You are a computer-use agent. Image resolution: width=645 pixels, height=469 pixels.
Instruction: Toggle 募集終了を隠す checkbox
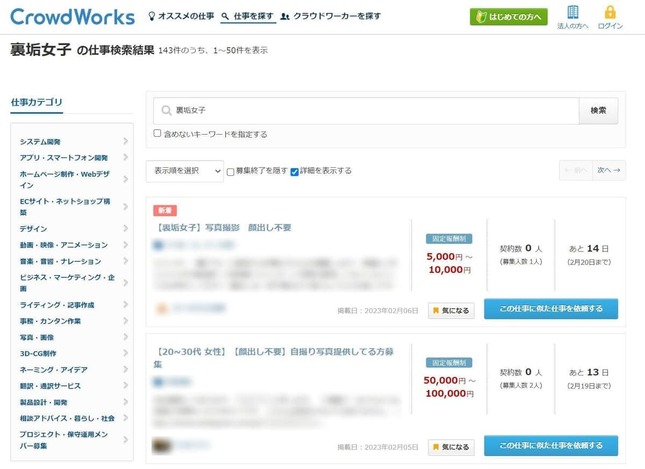tap(231, 171)
